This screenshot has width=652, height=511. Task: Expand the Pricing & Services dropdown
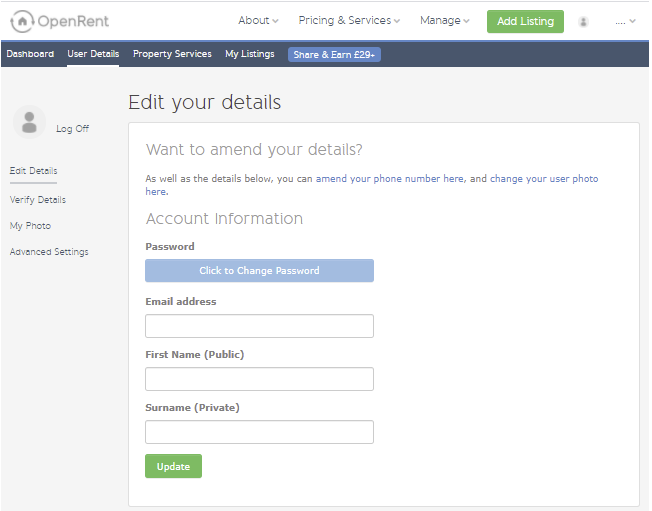click(349, 20)
